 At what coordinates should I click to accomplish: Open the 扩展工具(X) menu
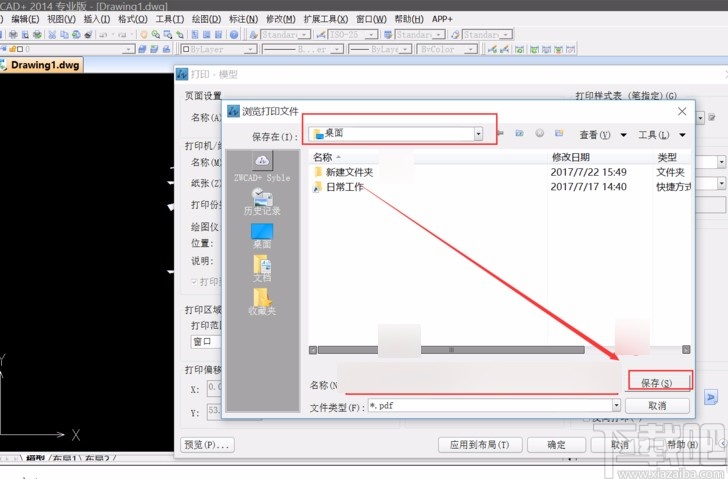pyautogui.click(x=326, y=19)
